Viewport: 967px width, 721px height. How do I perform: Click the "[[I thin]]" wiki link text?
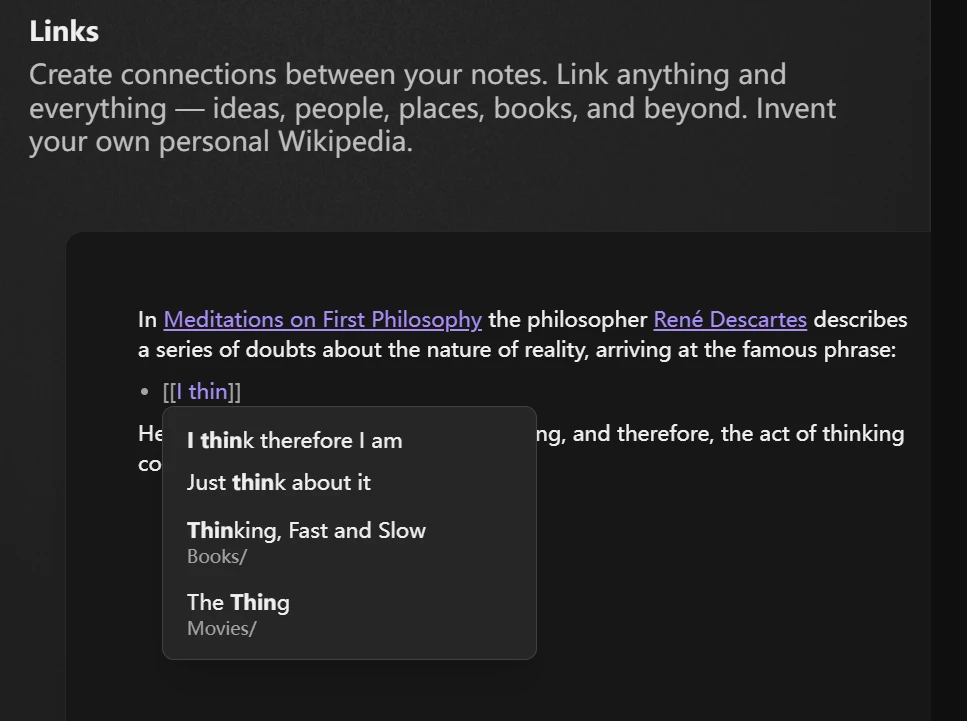point(203,391)
